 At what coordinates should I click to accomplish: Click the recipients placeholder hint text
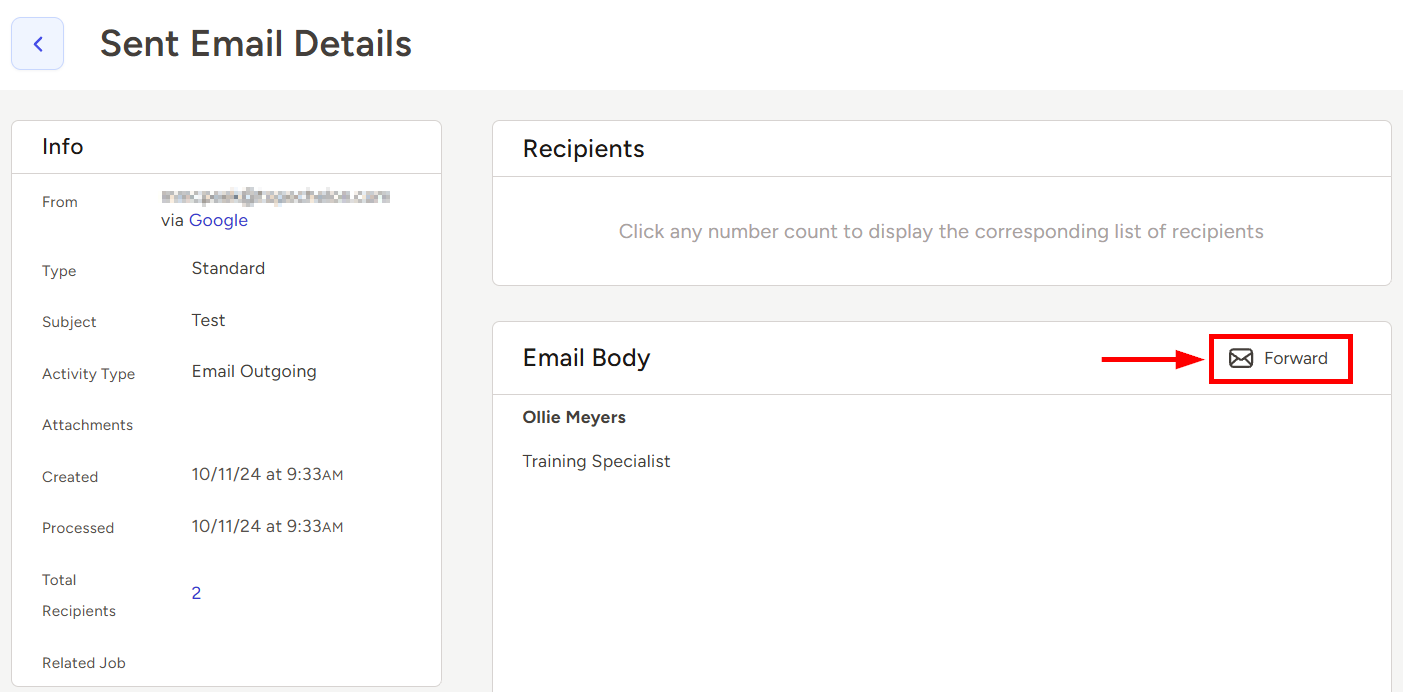[941, 232]
